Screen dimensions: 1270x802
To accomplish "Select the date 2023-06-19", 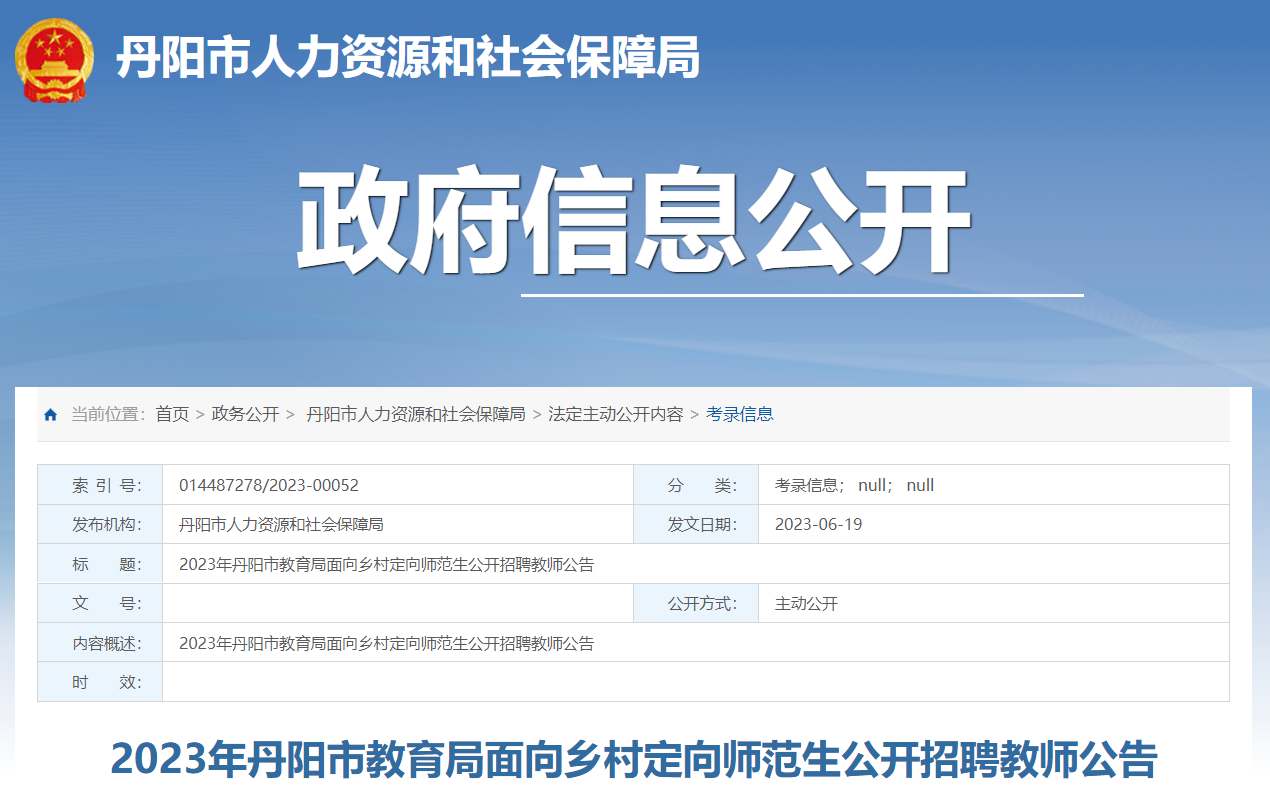I will coord(819,524).
